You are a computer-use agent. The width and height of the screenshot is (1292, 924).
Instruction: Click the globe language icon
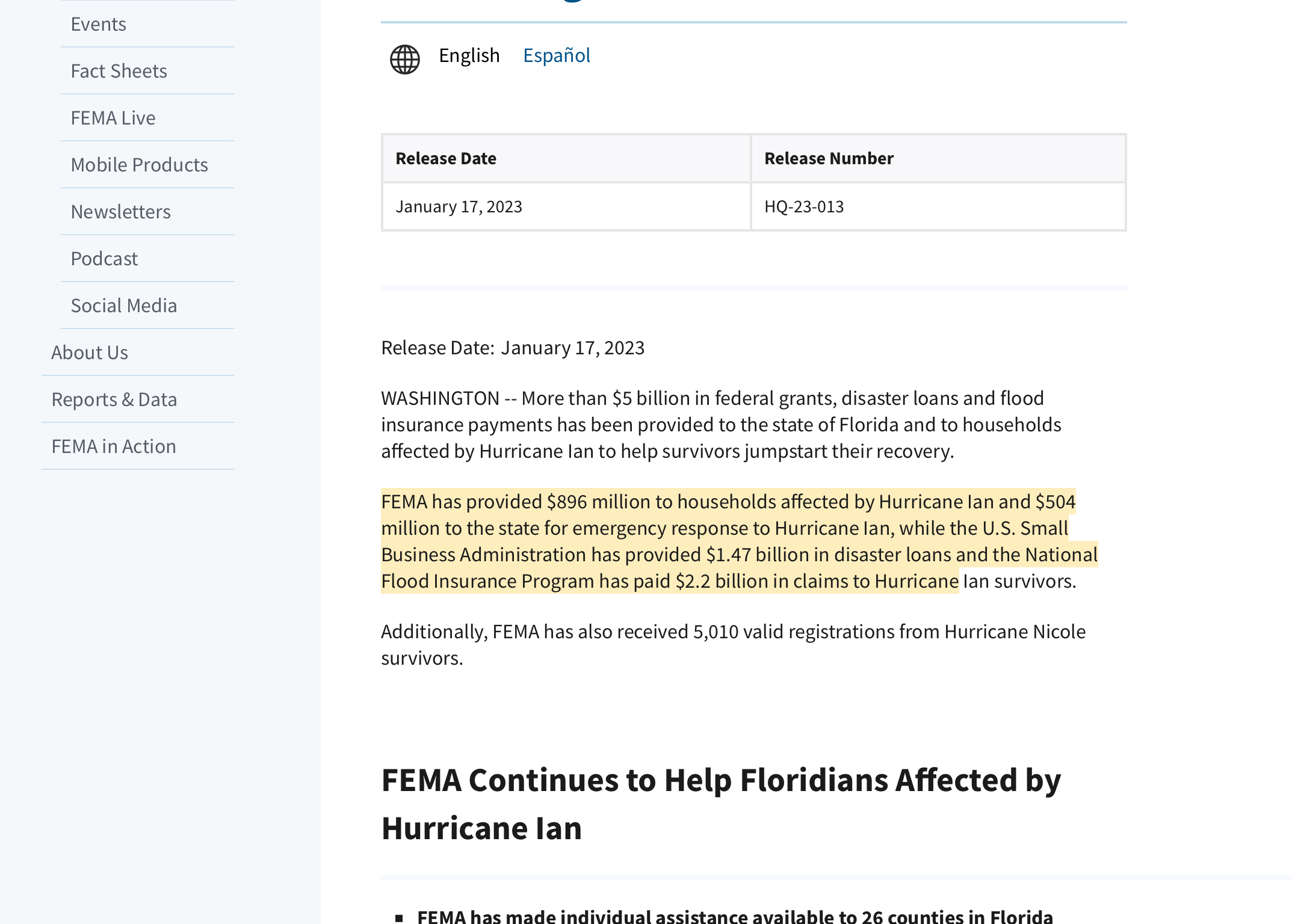(x=405, y=59)
